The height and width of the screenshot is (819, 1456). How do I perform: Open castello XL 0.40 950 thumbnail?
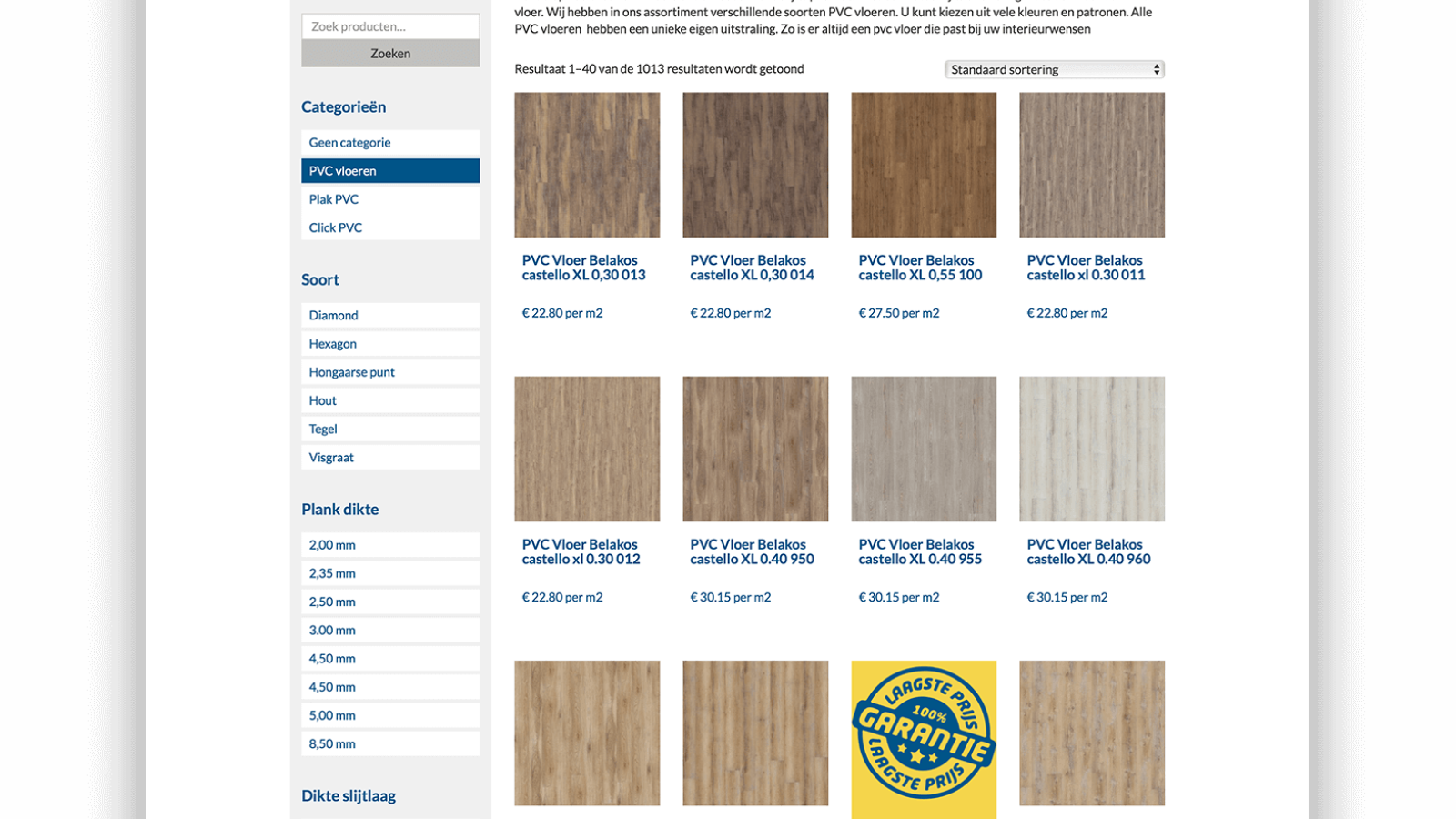click(x=755, y=449)
